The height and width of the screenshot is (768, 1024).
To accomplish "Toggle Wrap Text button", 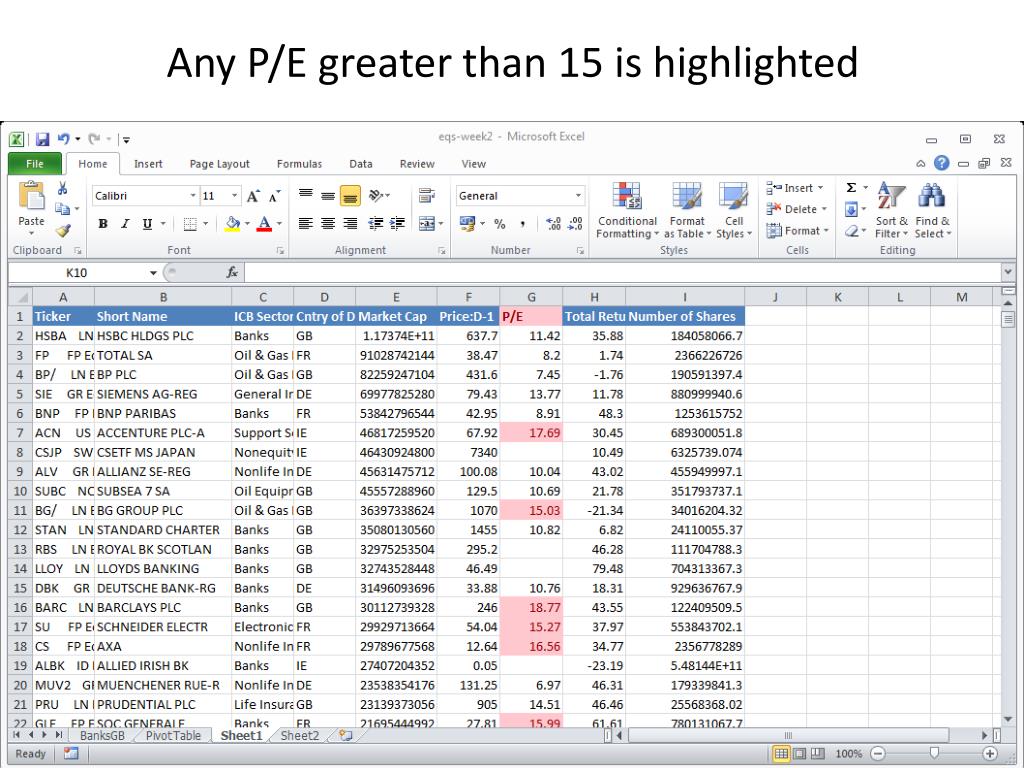I will pos(427,195).
